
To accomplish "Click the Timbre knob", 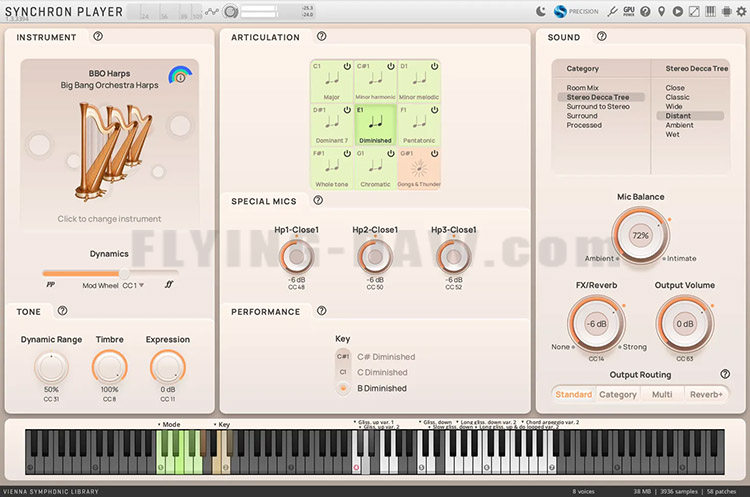I will 110,367.
